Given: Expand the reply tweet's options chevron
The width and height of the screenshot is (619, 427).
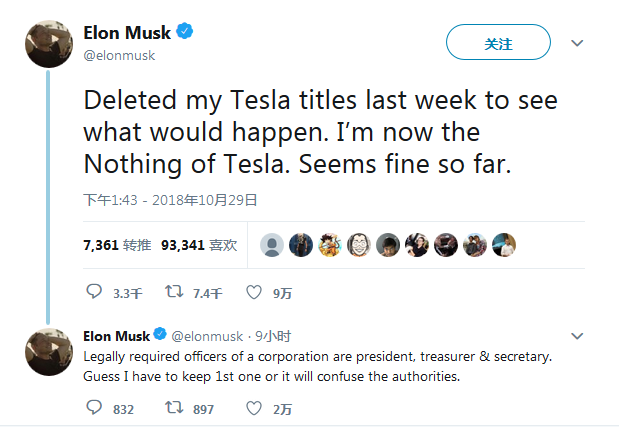Looking at the screenshot, I should (x=577, y=336).
